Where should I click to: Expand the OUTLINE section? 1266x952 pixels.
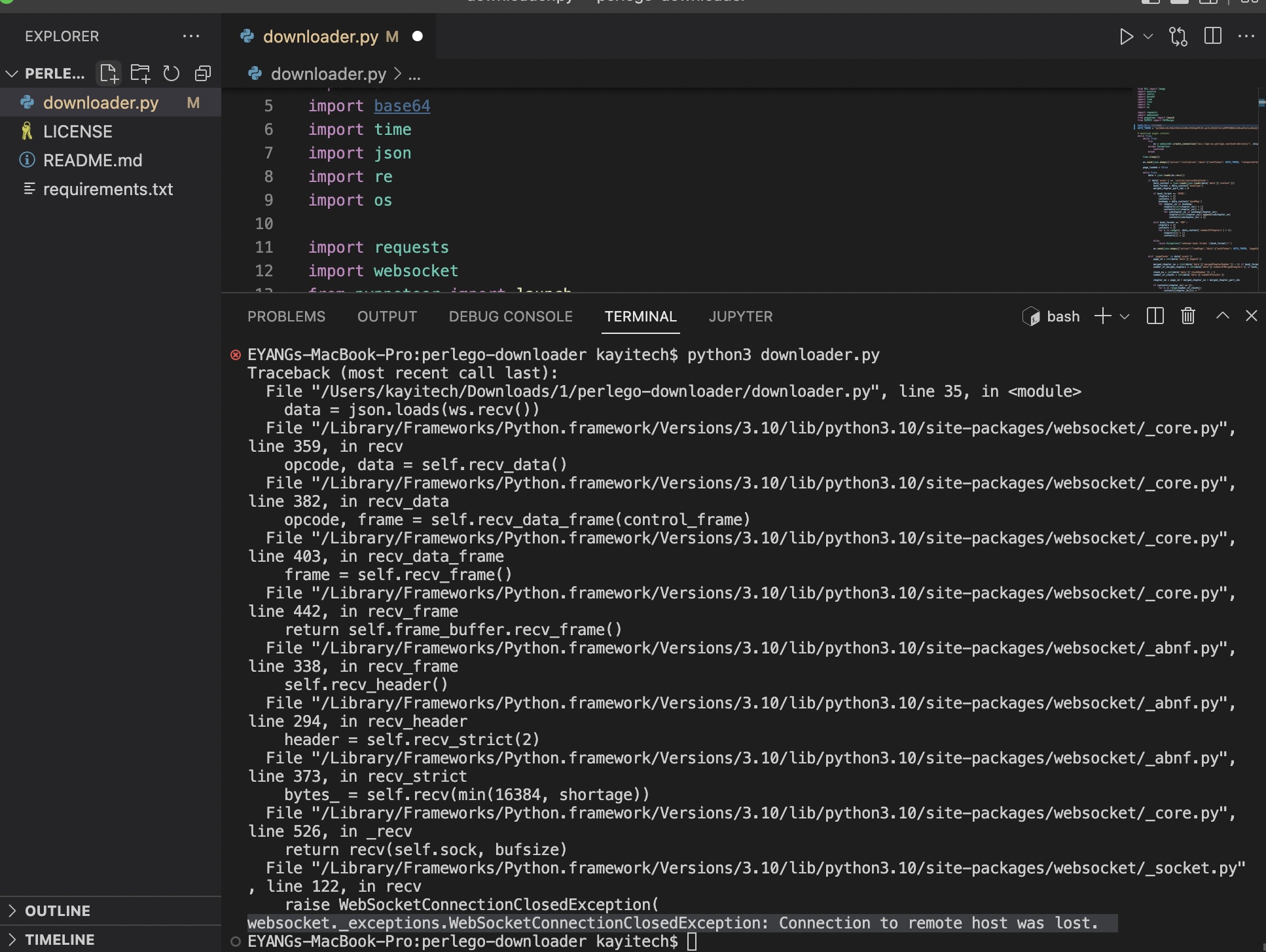58,911
